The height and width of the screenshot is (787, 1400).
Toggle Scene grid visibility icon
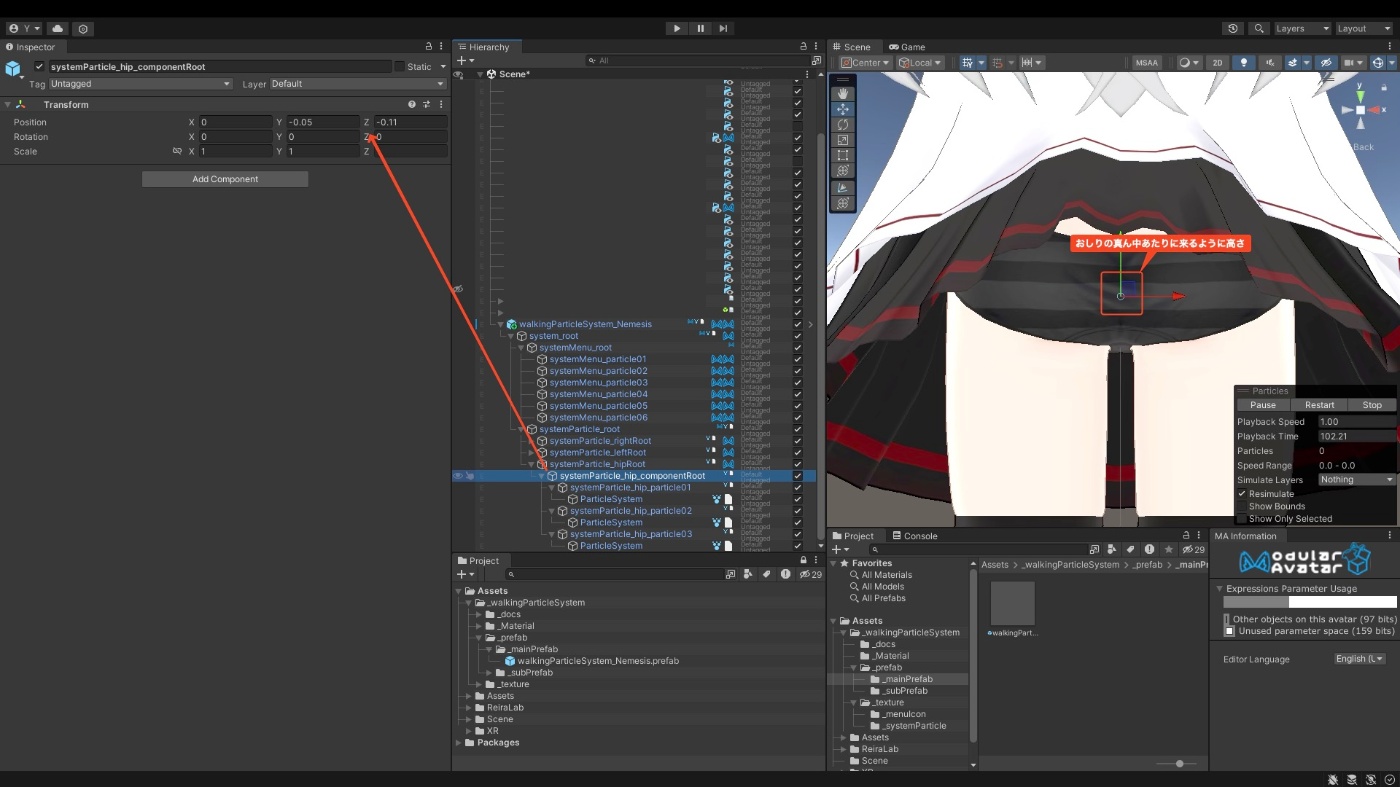pyautogui.click(x=969, y=62)
